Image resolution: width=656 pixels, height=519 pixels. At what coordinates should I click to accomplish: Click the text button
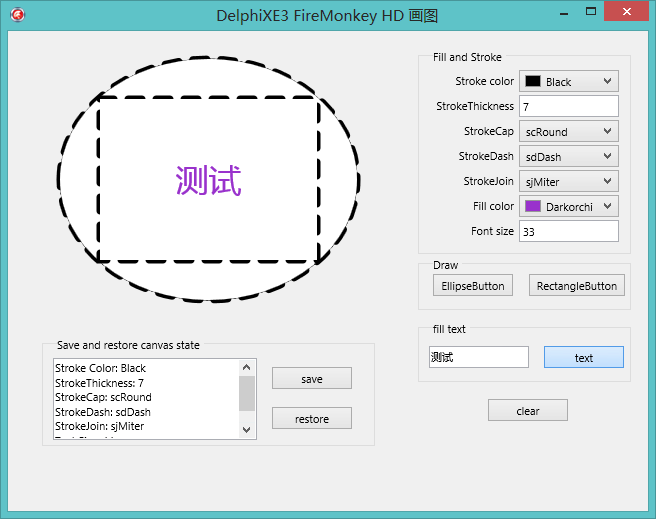584,357
